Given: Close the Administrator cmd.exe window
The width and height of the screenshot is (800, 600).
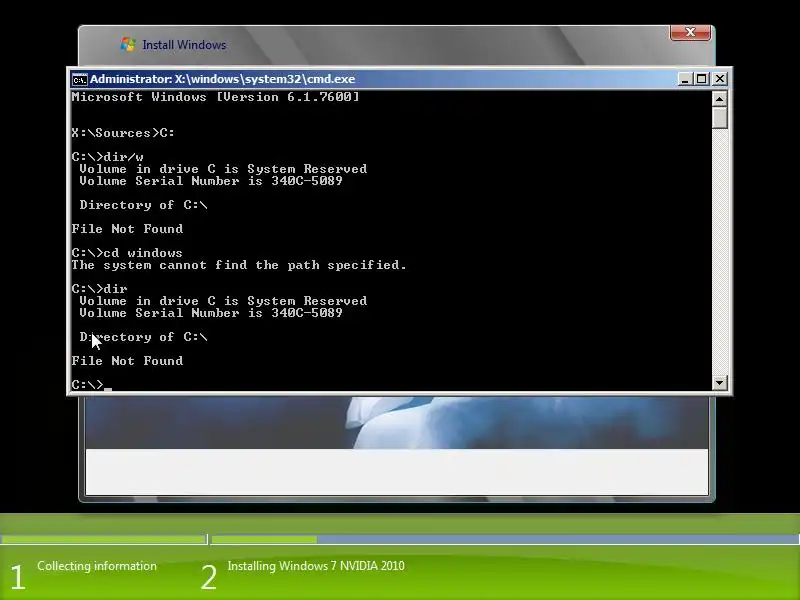Looking at the screenshot, I should pos(719,79).
